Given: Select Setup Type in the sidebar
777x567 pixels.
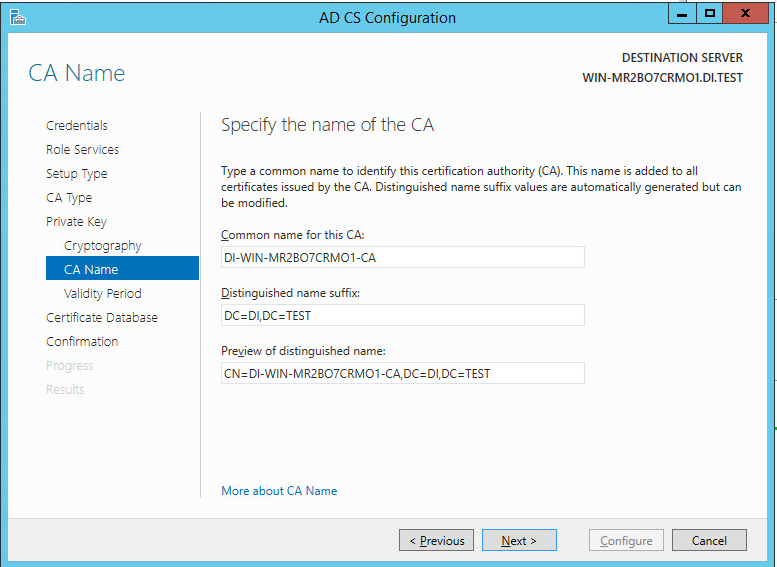Looking at the screenshot, I should [x=76, y=173].
